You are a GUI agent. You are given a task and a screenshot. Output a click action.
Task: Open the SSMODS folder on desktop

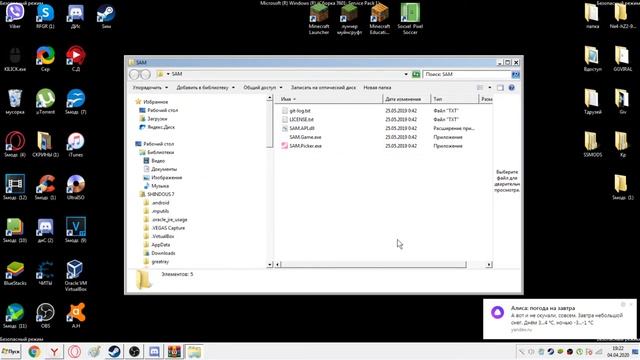pos(593,144)
